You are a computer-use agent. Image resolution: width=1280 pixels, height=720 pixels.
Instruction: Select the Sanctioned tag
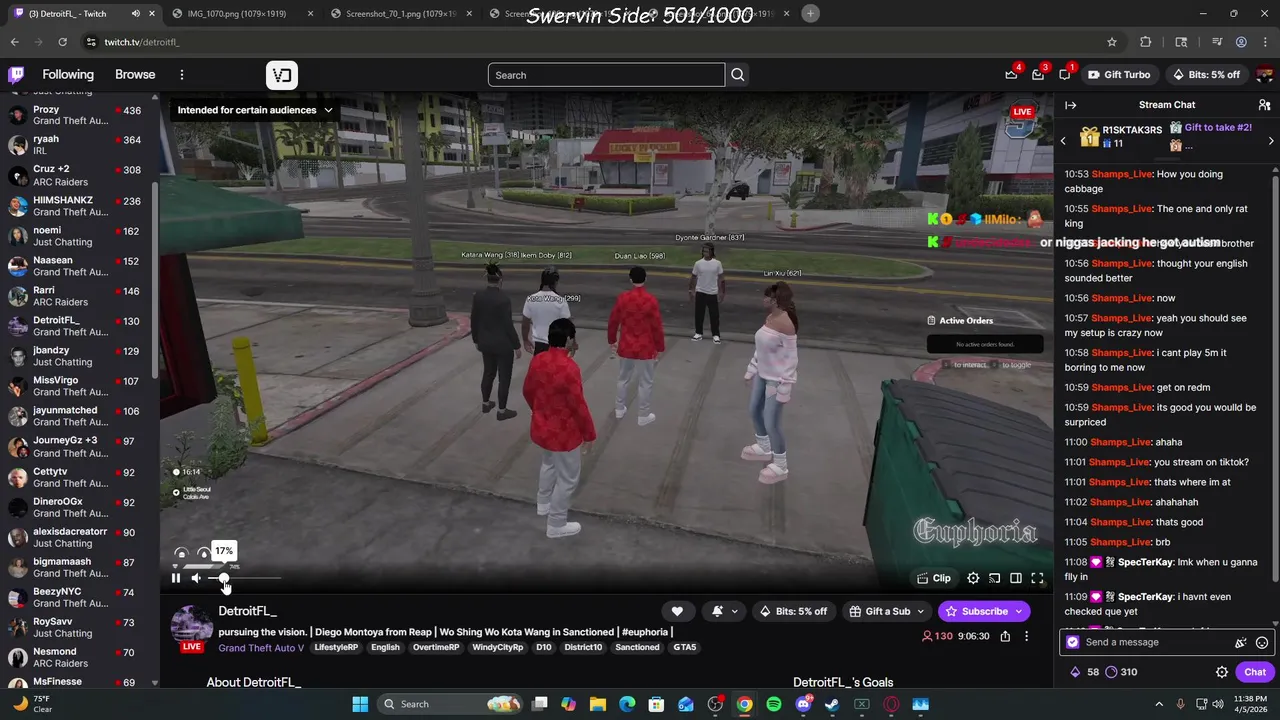coord(637,648)
